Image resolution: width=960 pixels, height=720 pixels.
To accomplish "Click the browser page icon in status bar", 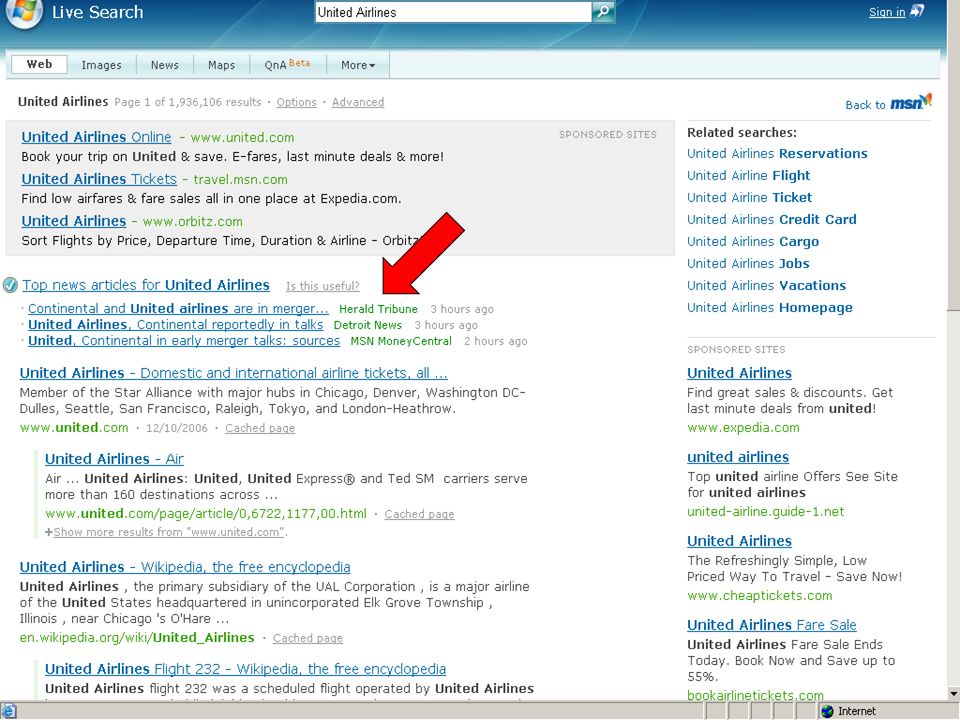I will coord(9,711).
